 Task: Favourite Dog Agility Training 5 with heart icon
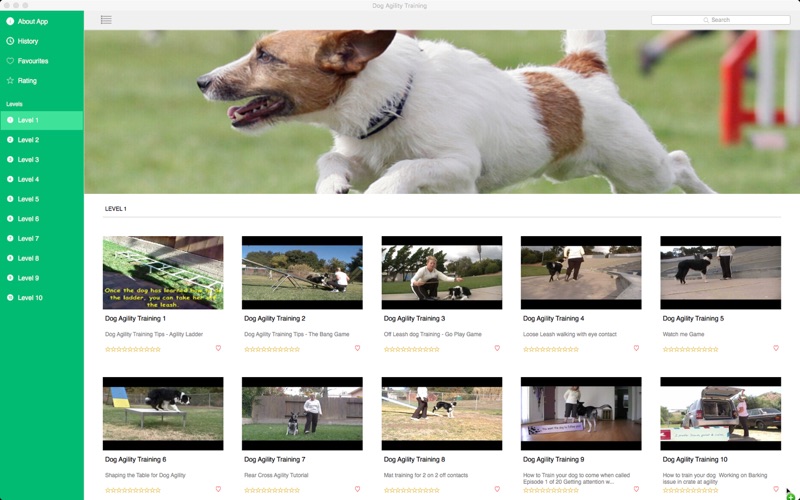pyautogui.click(x=776, y=348)
